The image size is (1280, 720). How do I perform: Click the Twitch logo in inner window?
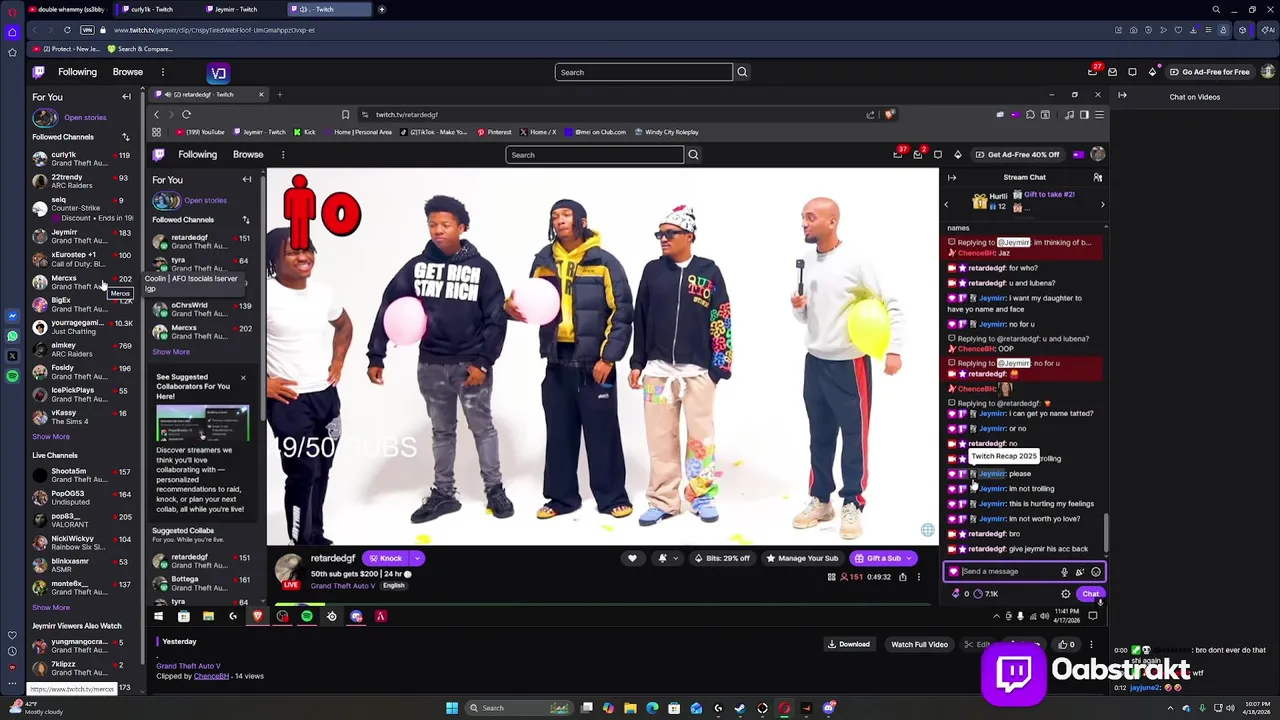click(x=159, y=155)
